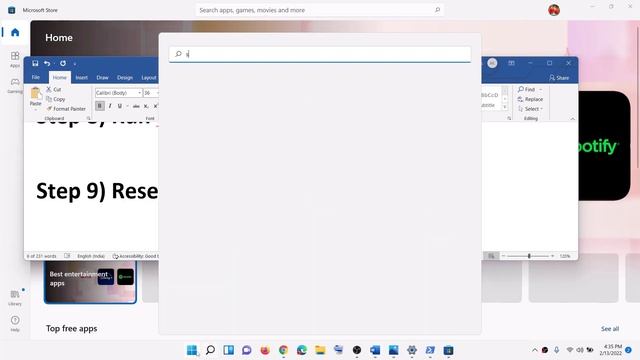Click Accessibility: Good in Word status bar

point(135,256)
